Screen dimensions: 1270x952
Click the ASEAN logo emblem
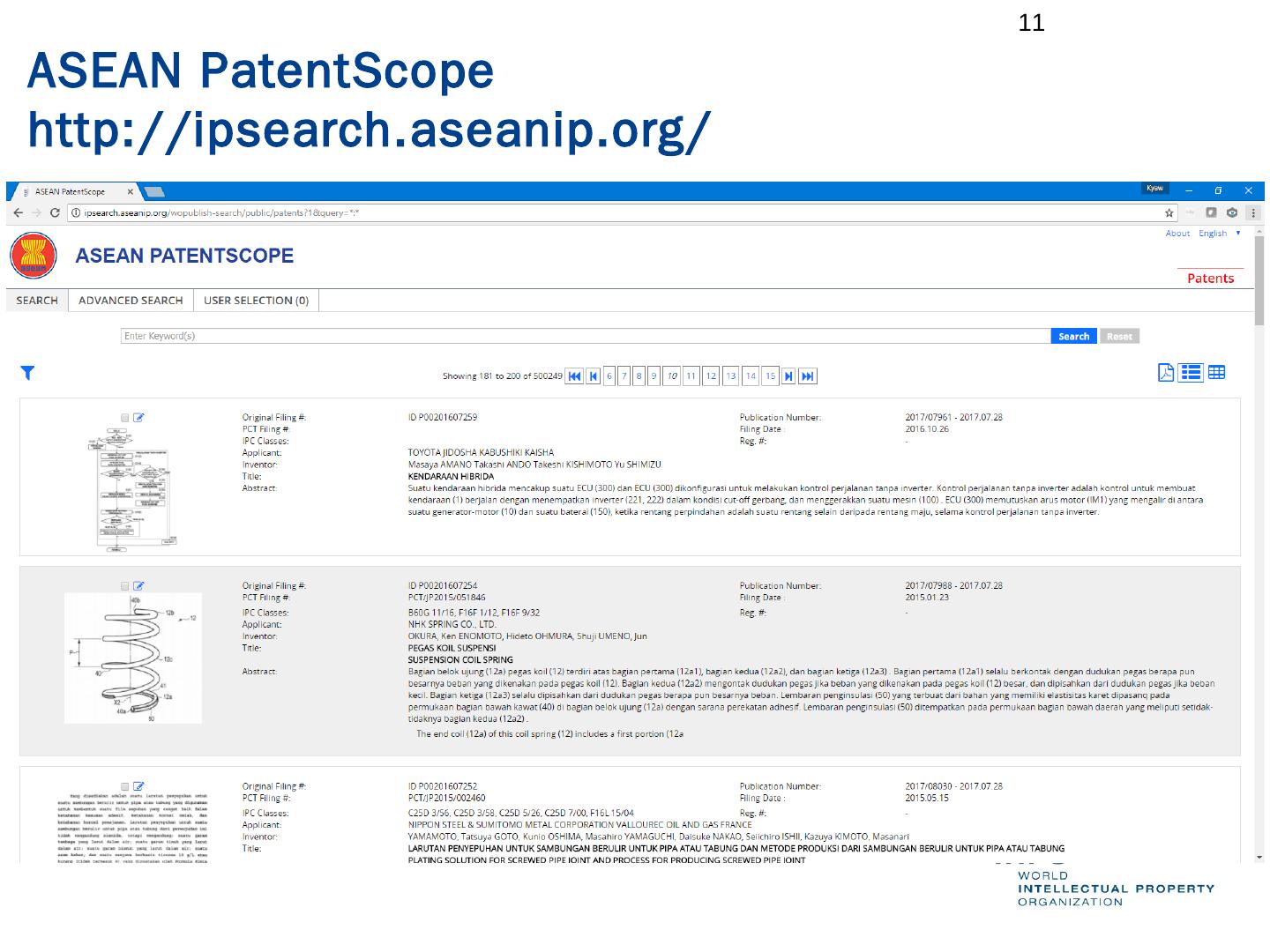(x=33, y=256)
